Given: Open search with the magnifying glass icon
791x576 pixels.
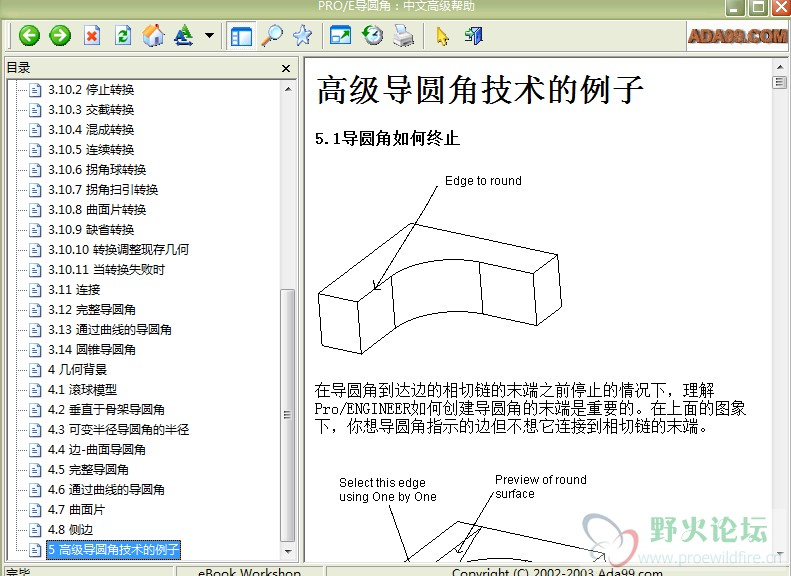Looking at the screenshot, I should [272, 35].
